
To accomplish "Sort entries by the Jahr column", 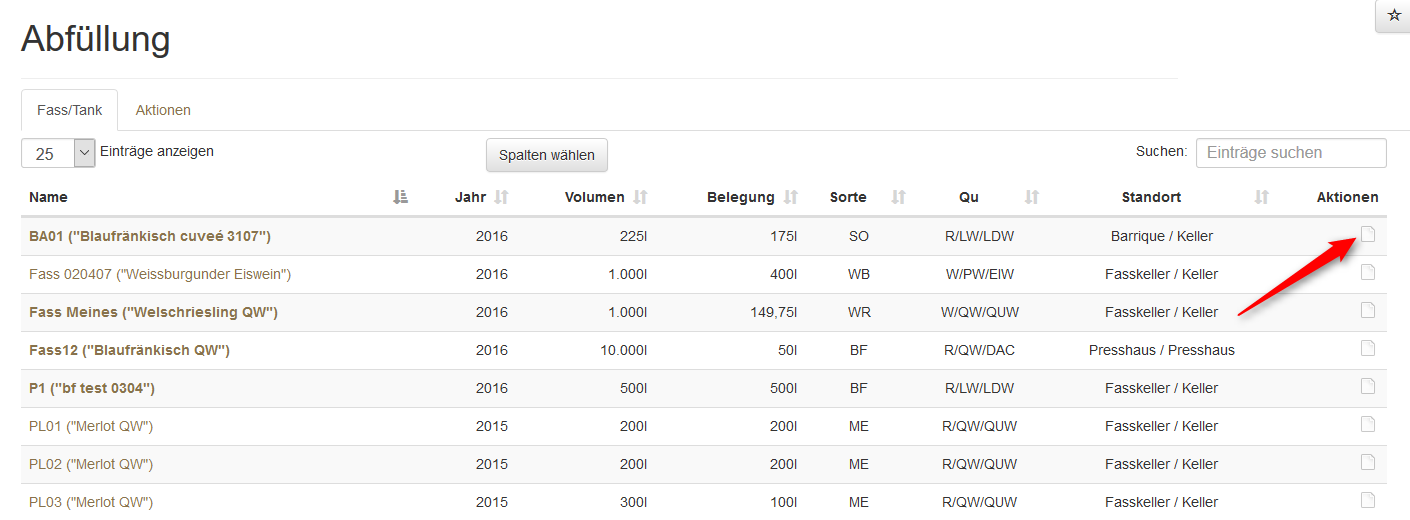I will (x=502, y=198).
